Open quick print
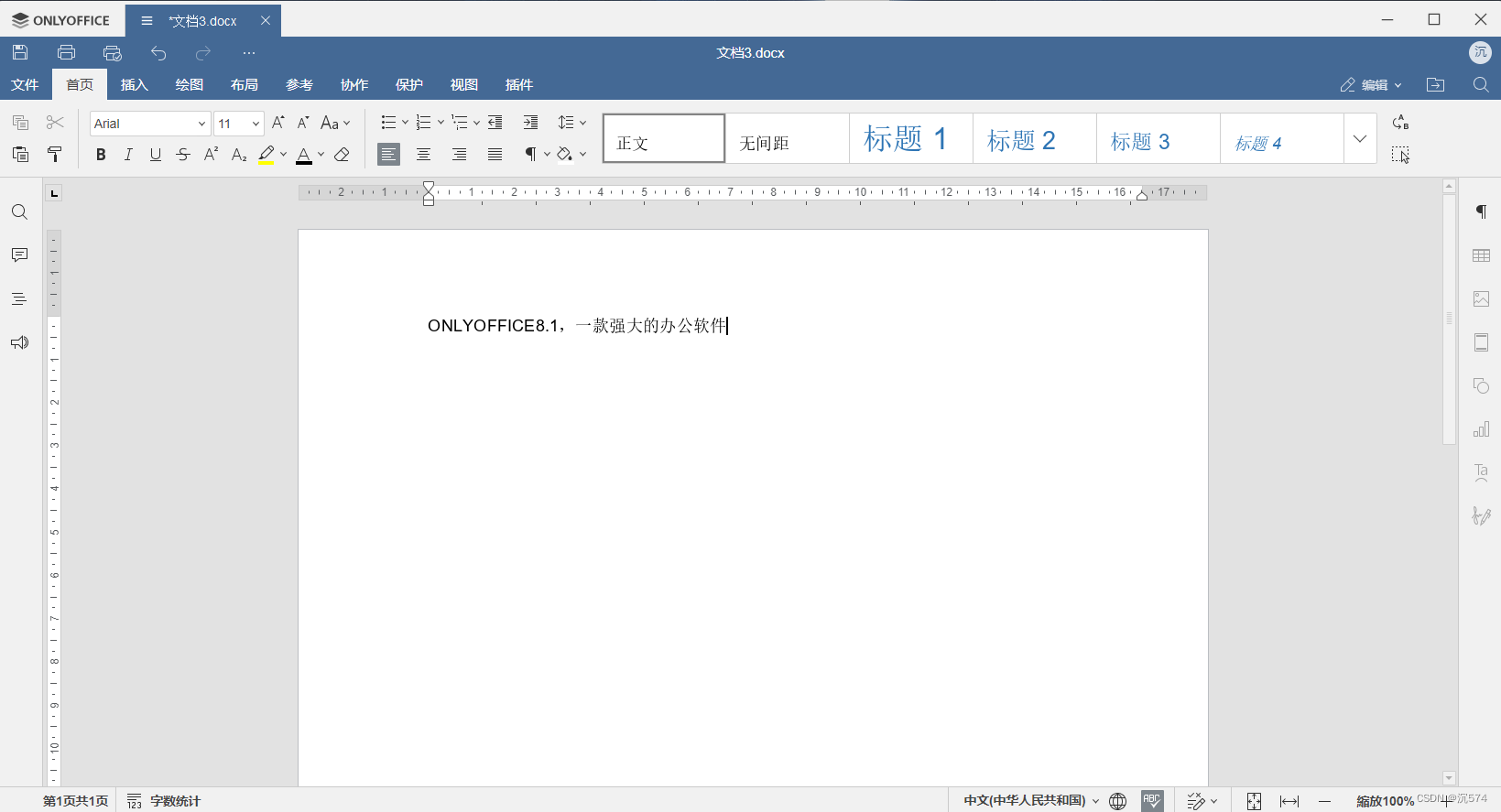1501x812 pixels. coord(113,52)
